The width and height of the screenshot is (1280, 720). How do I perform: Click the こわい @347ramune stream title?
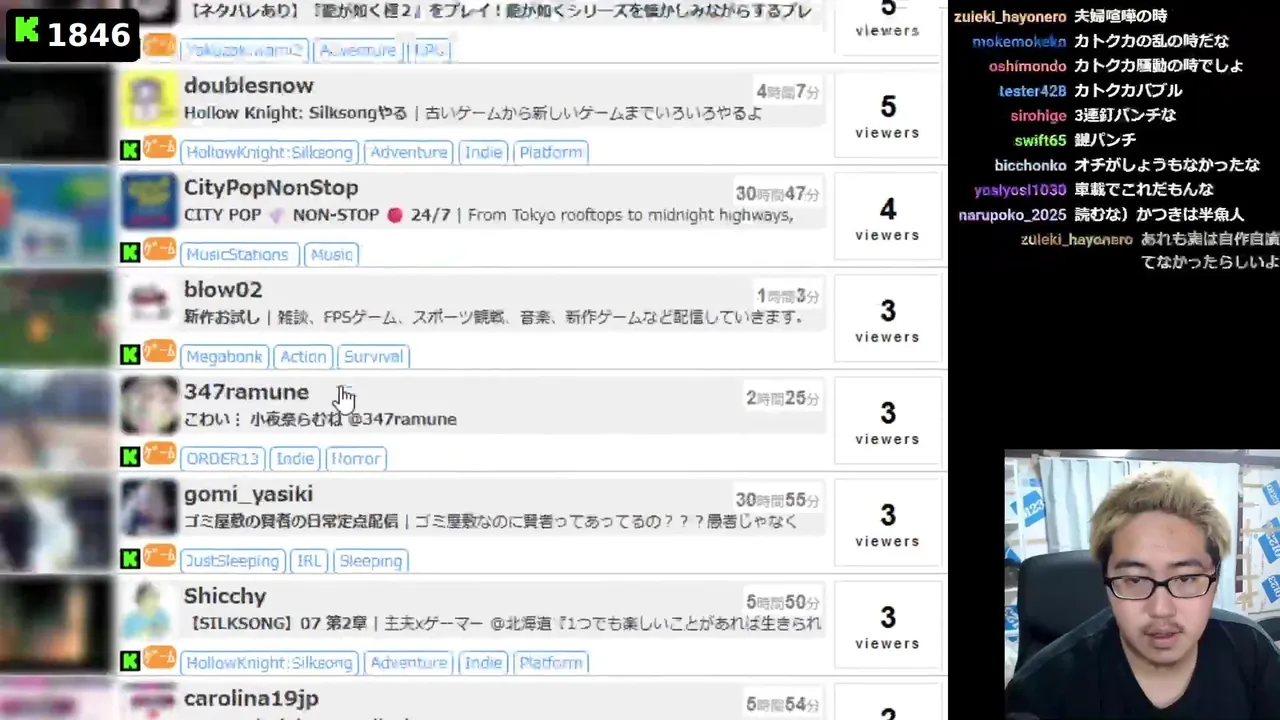click(x=320, y=419)
